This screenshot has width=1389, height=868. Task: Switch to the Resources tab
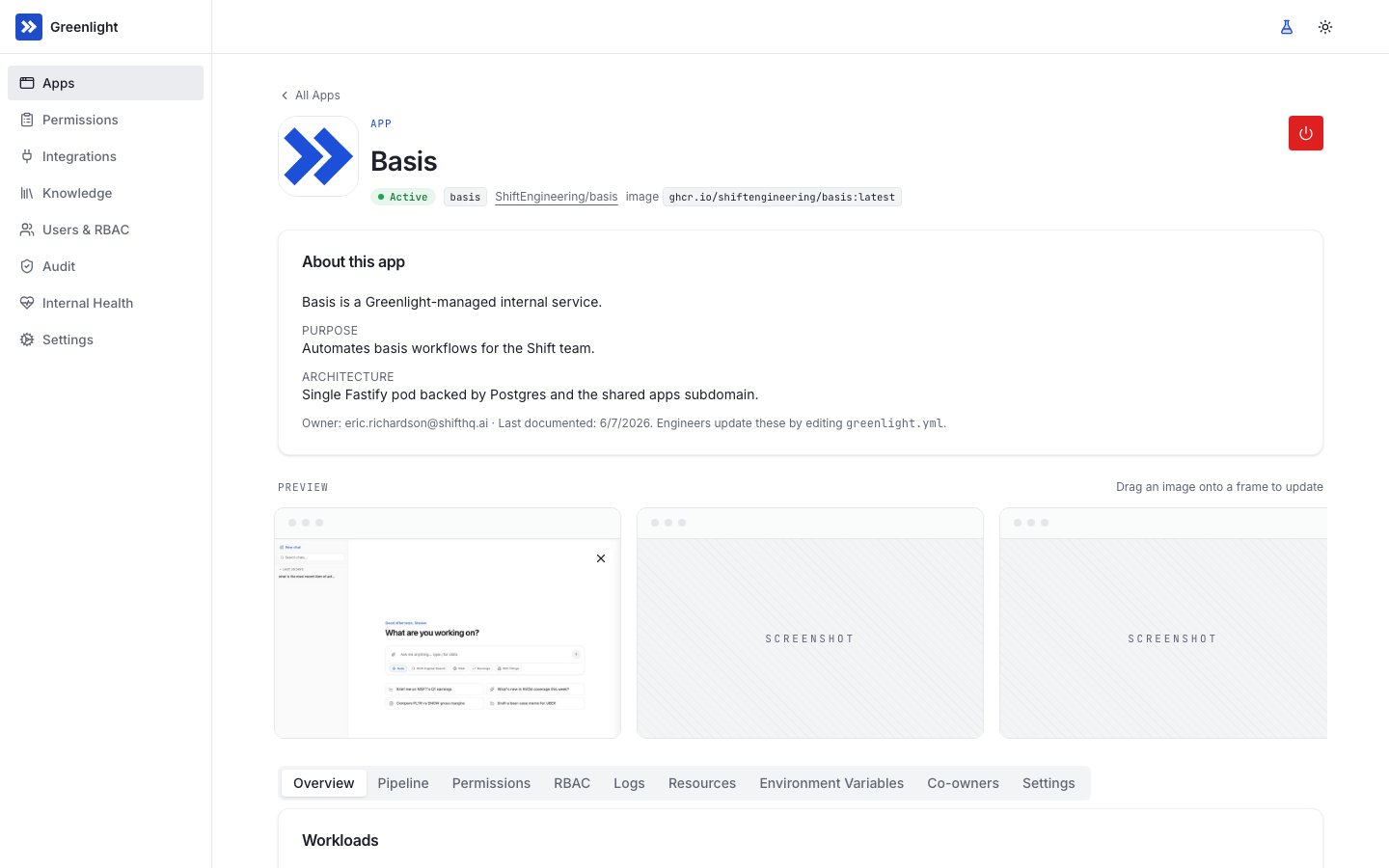[x=702, y=783]
